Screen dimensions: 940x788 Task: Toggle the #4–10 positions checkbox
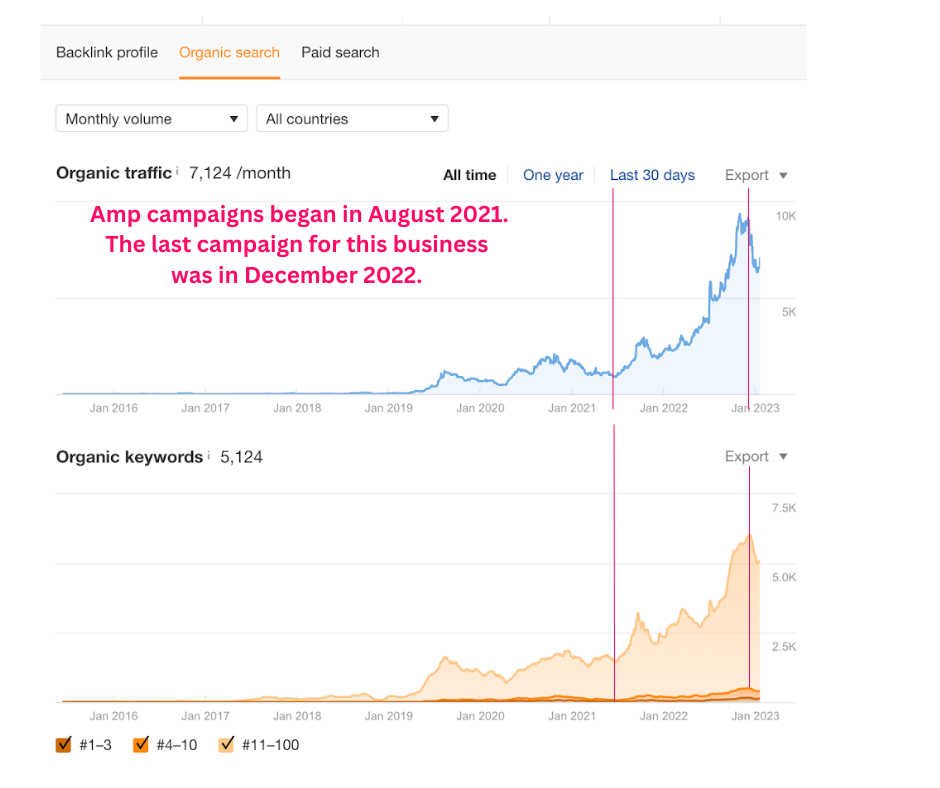coord(141,744)
